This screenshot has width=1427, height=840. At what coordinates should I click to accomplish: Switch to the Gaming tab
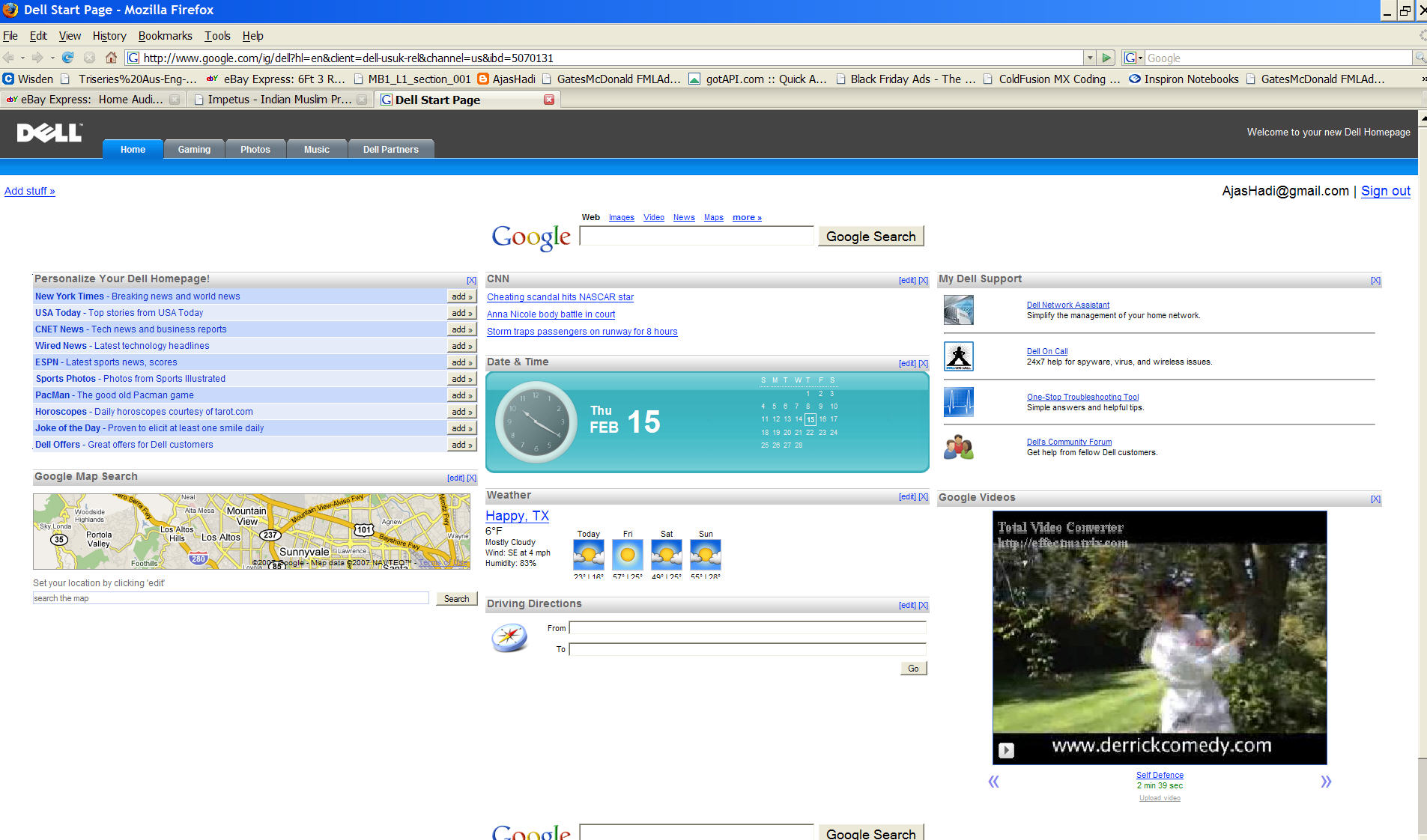coord(194,149)
